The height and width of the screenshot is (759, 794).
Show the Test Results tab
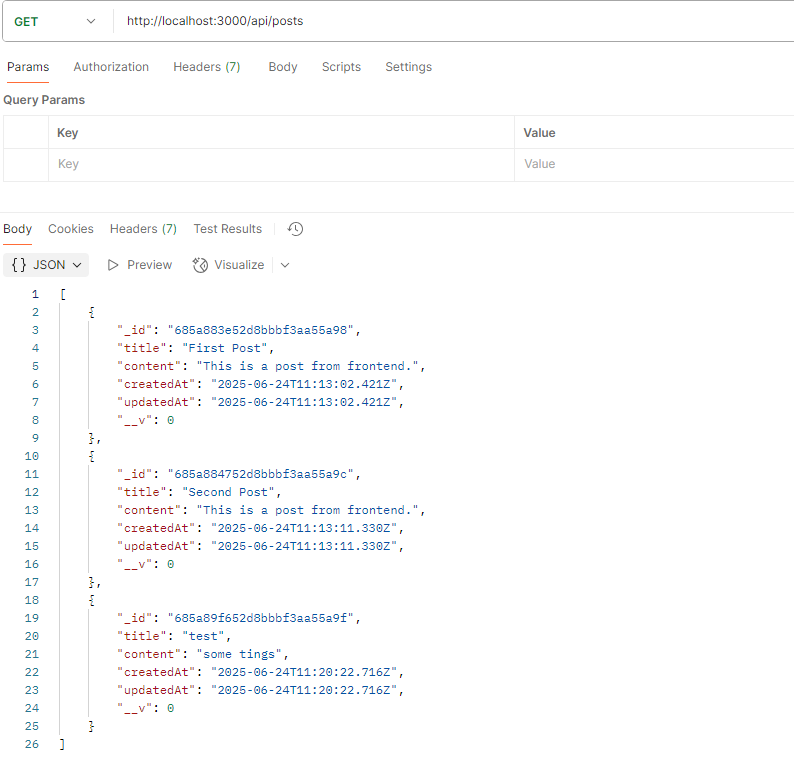(x=227, y=229)
